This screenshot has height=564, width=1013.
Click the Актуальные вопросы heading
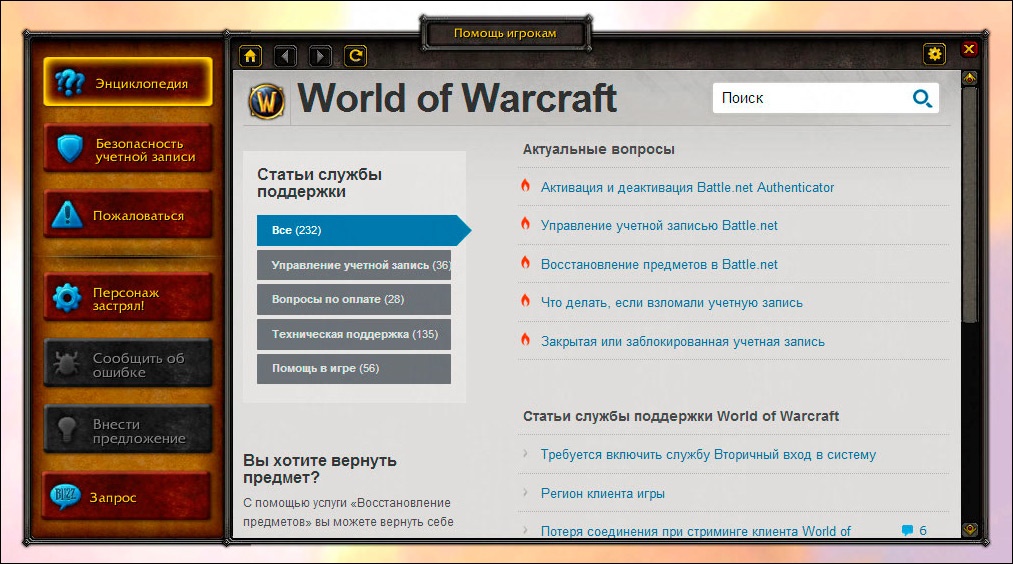click(599, 149)
